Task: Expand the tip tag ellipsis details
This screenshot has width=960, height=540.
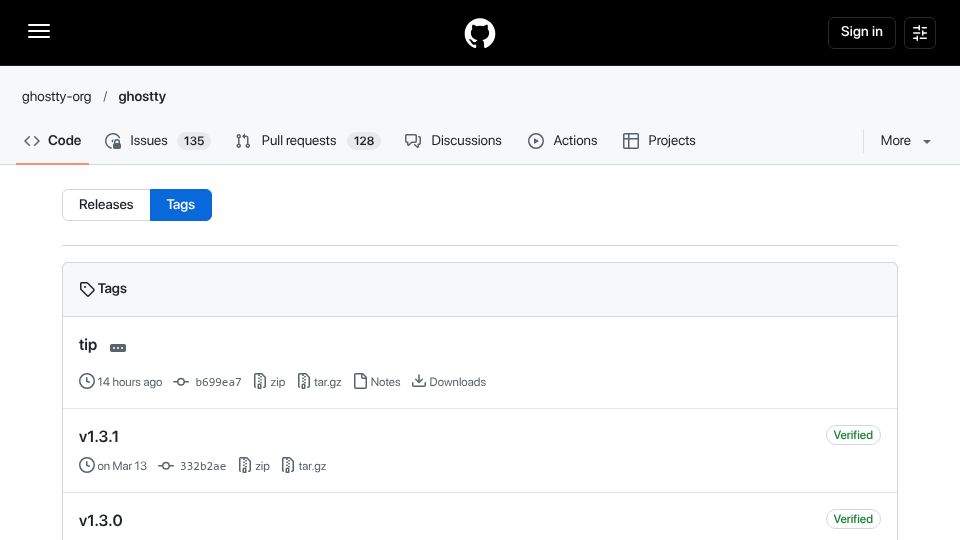Action: (x=118, y=348)
